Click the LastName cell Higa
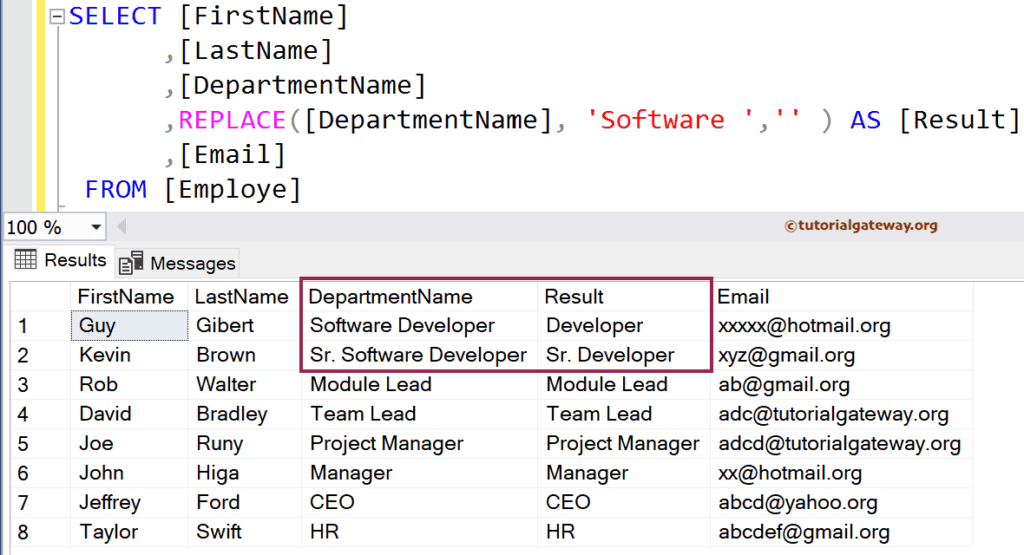 (x=244, y=473)
